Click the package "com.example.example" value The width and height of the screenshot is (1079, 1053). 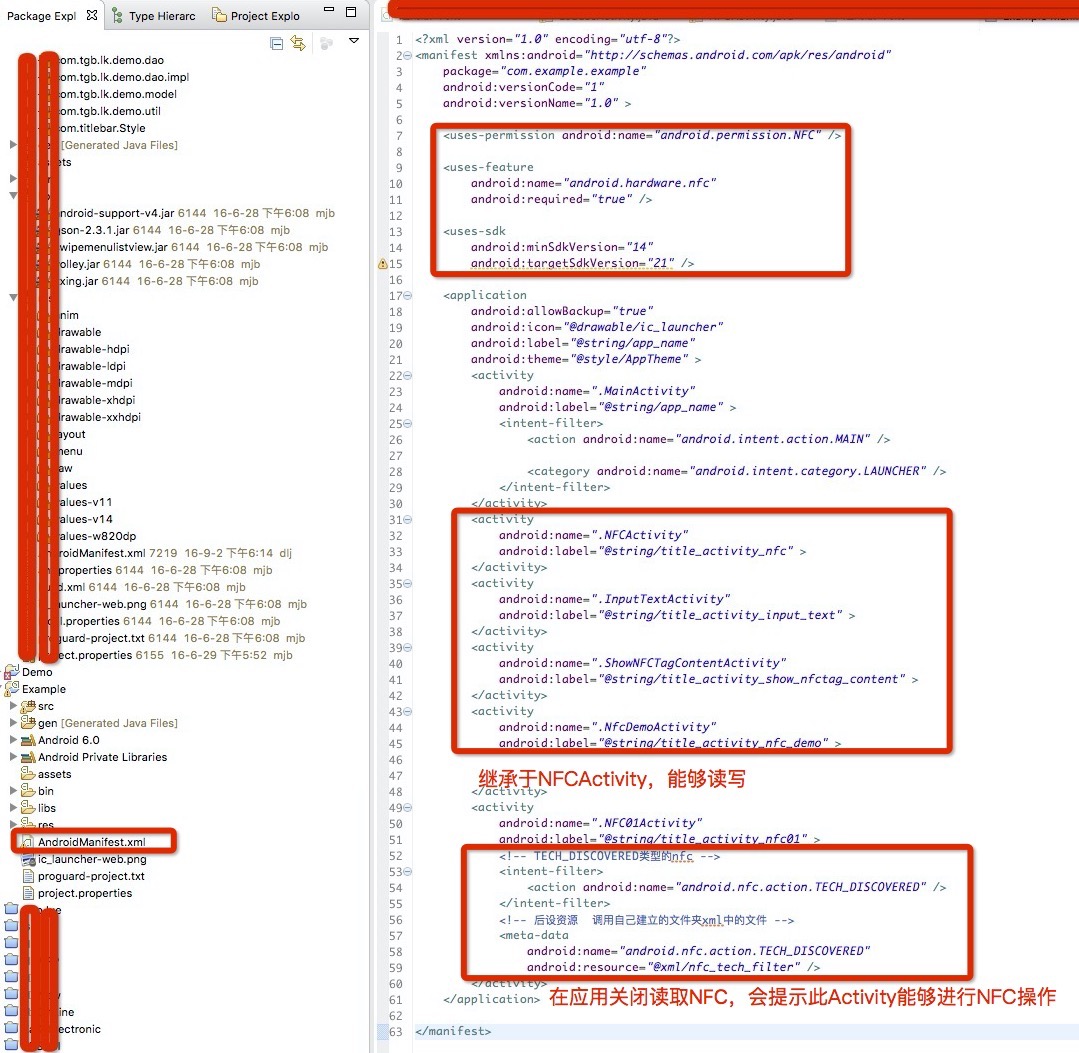tap(573, 71)
